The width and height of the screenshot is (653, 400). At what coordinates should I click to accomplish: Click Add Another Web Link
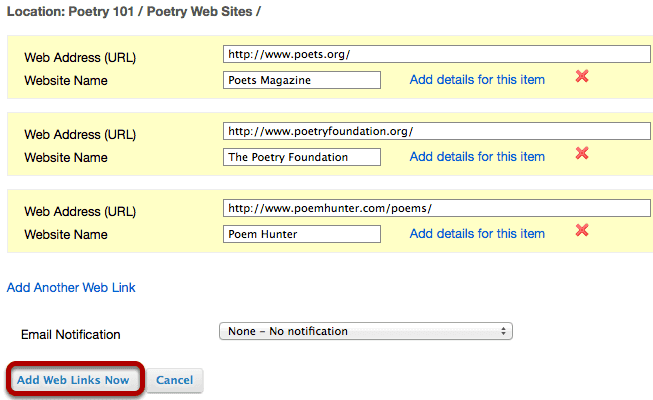(x=71, y=288)
